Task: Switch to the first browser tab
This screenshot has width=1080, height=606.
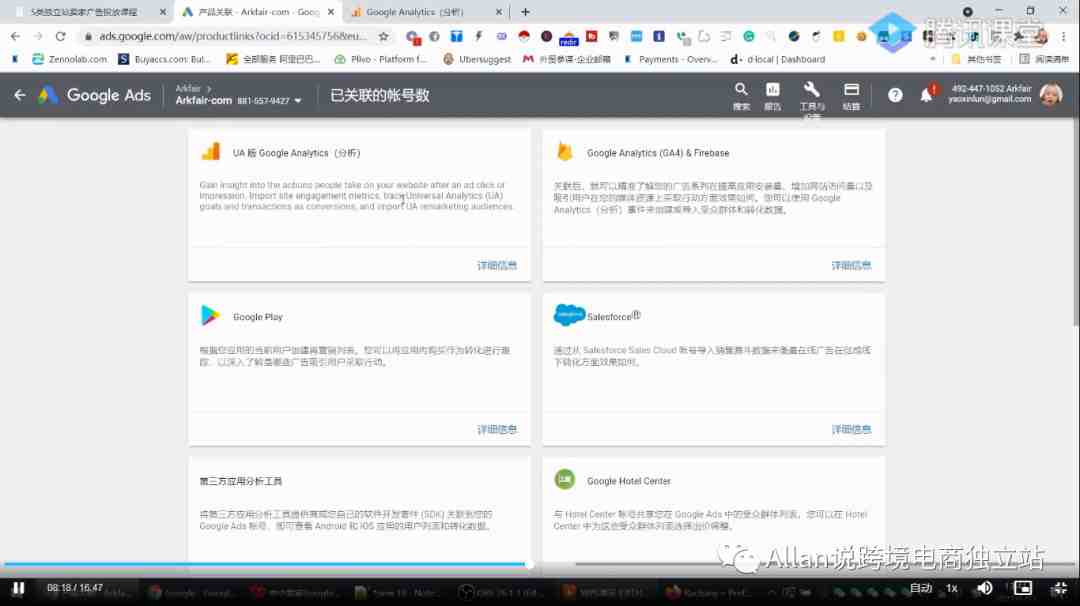Action: coord(90,12)
